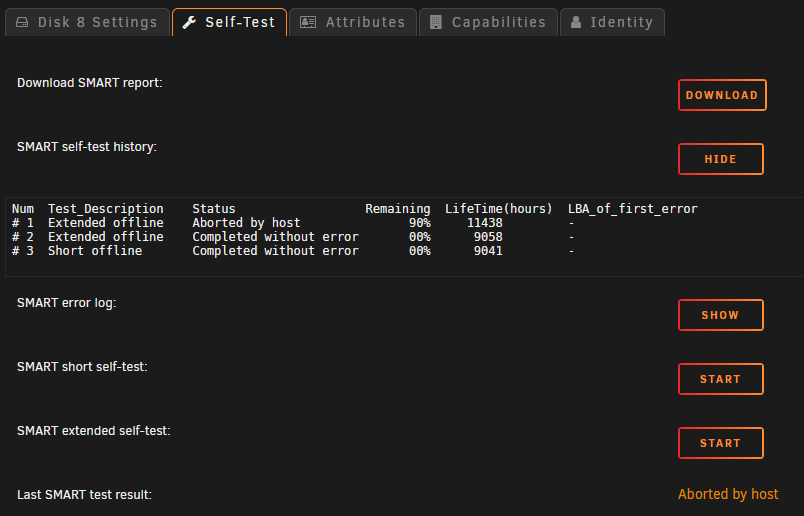804x516 pixels.
Task: Hide the SMART self-test history
Action: (720, 159)
